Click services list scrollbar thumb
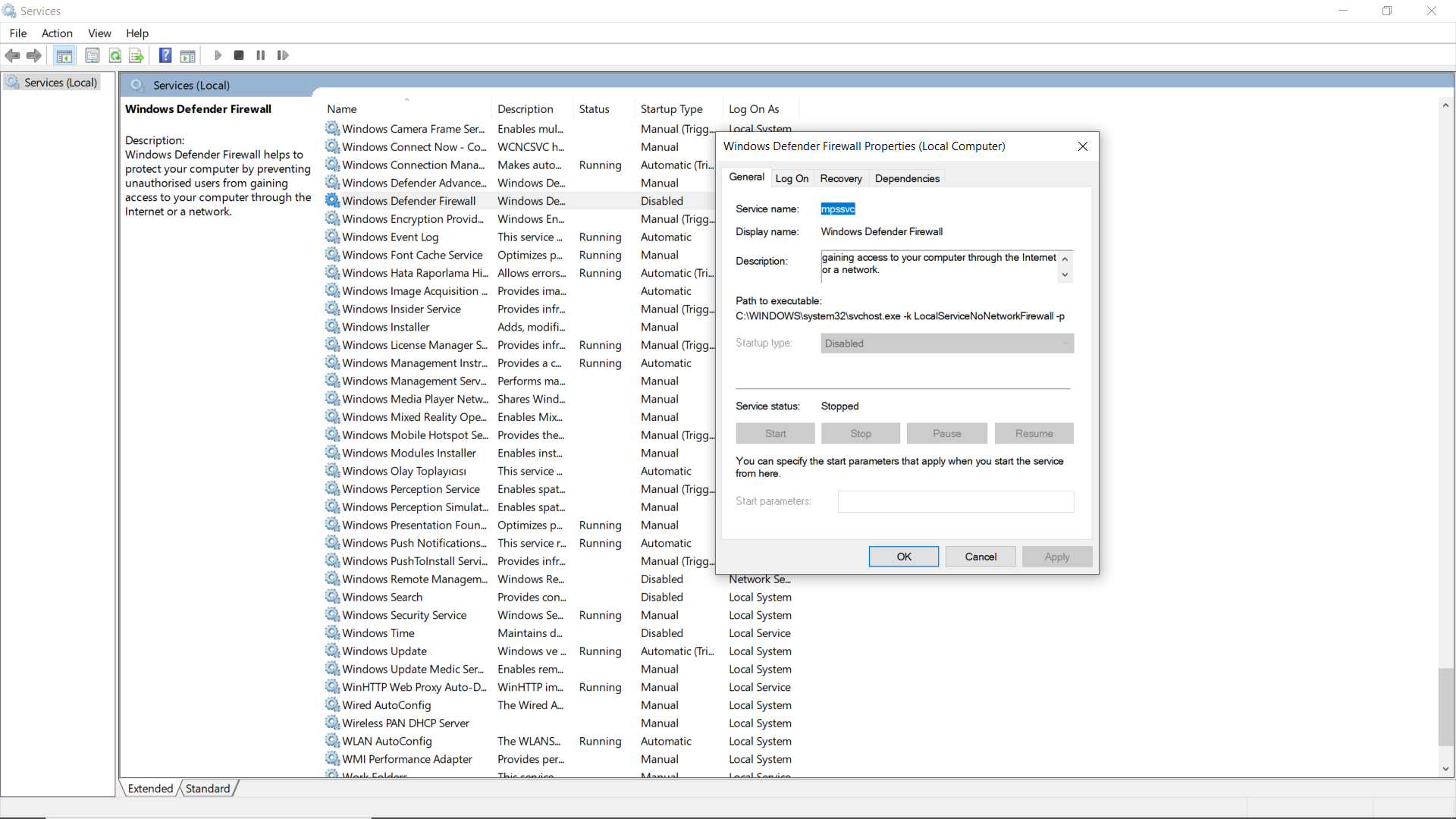1456x819 pixels. (x=1445, y=707)
